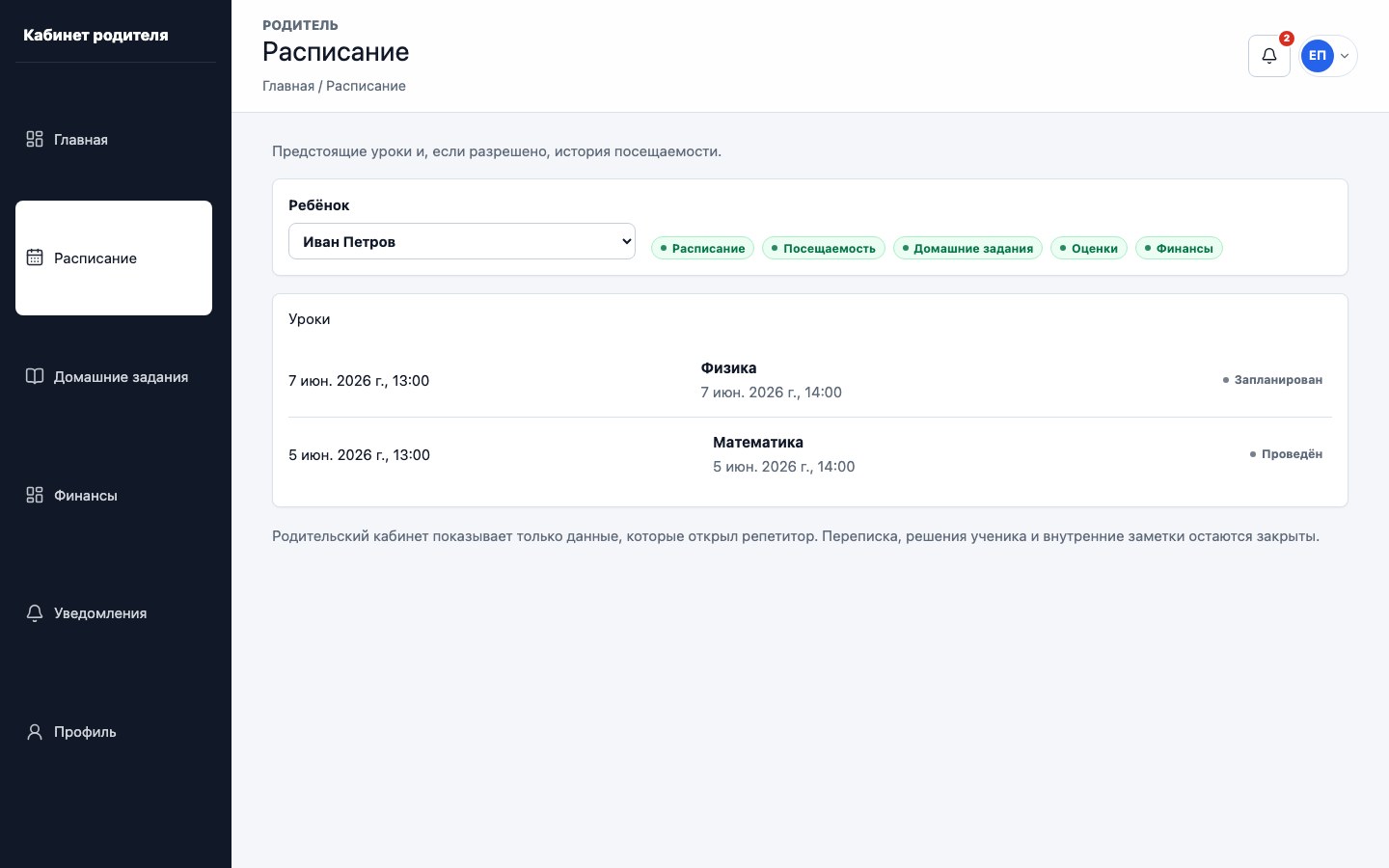Click the Расписание permission badge

(702, 248)
